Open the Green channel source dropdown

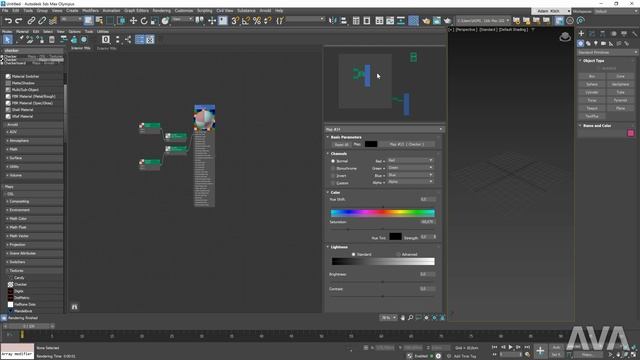(410, 168)
